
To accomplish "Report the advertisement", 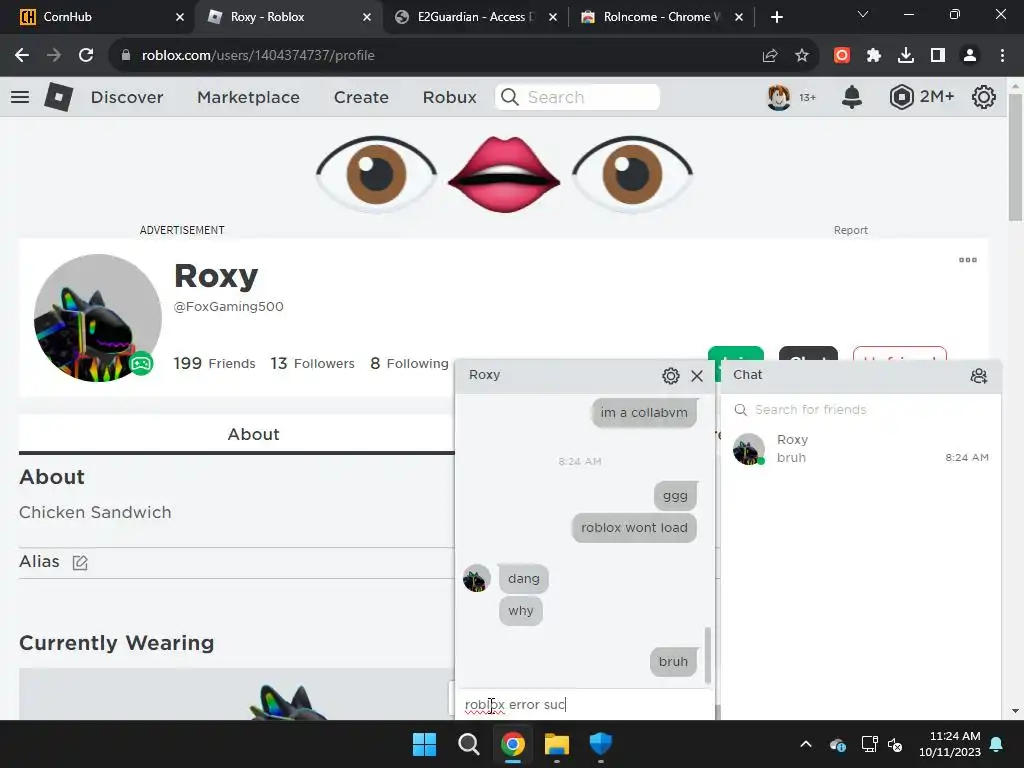I will coord(850,231).
